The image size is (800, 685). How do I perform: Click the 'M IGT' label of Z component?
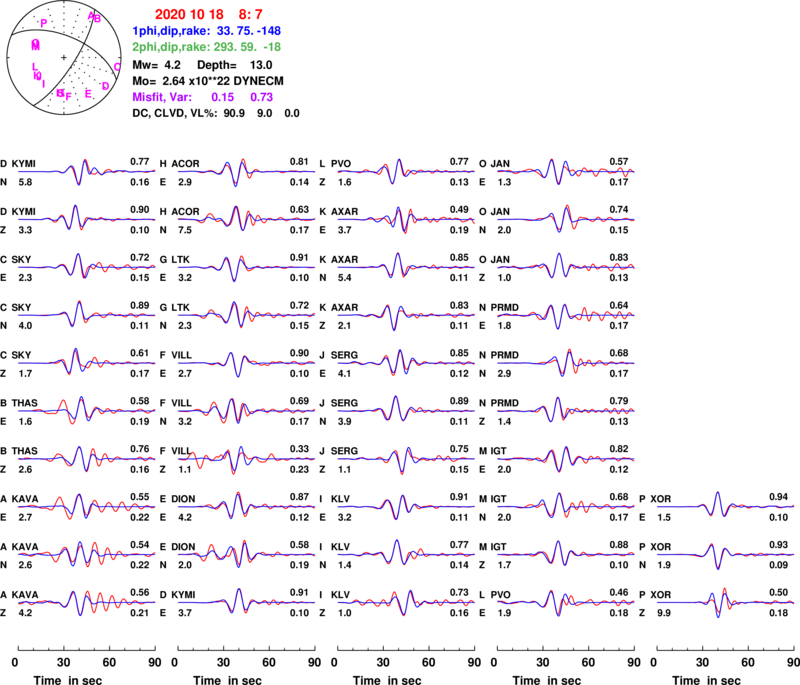click(x=493, y=547)
